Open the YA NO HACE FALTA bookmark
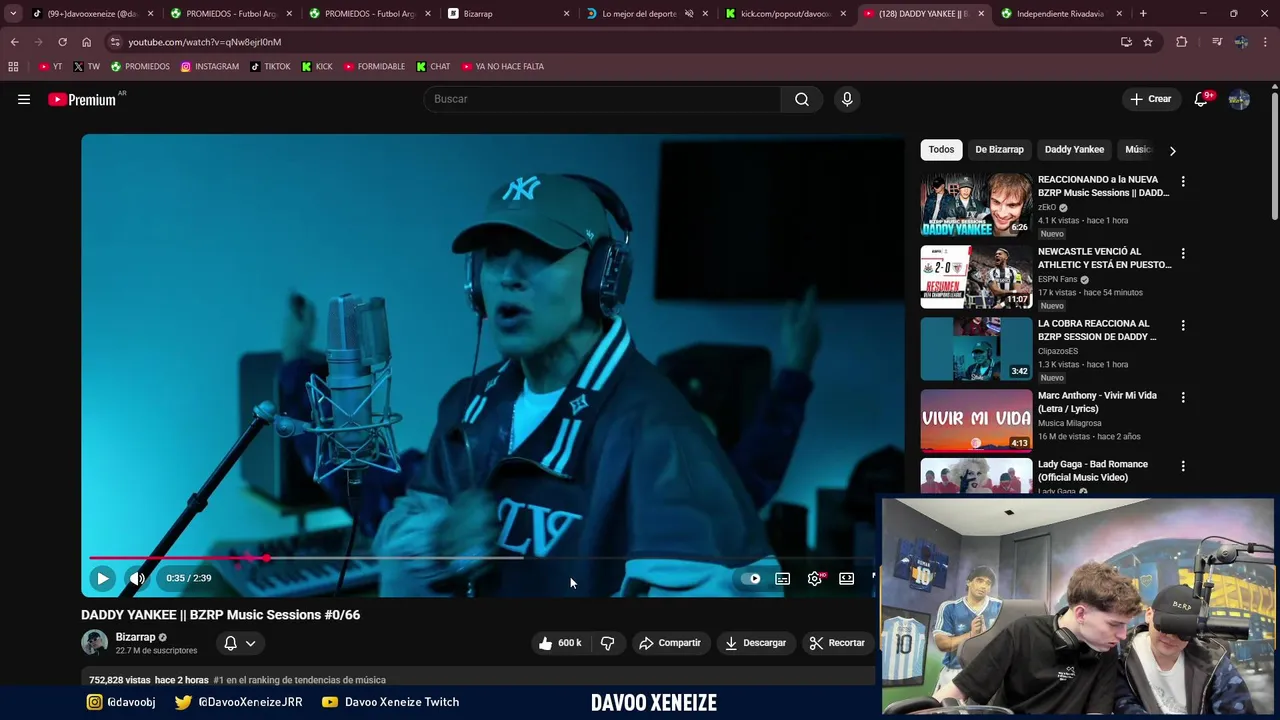This screenshot has width=1280, height=720. coord(503,67)
